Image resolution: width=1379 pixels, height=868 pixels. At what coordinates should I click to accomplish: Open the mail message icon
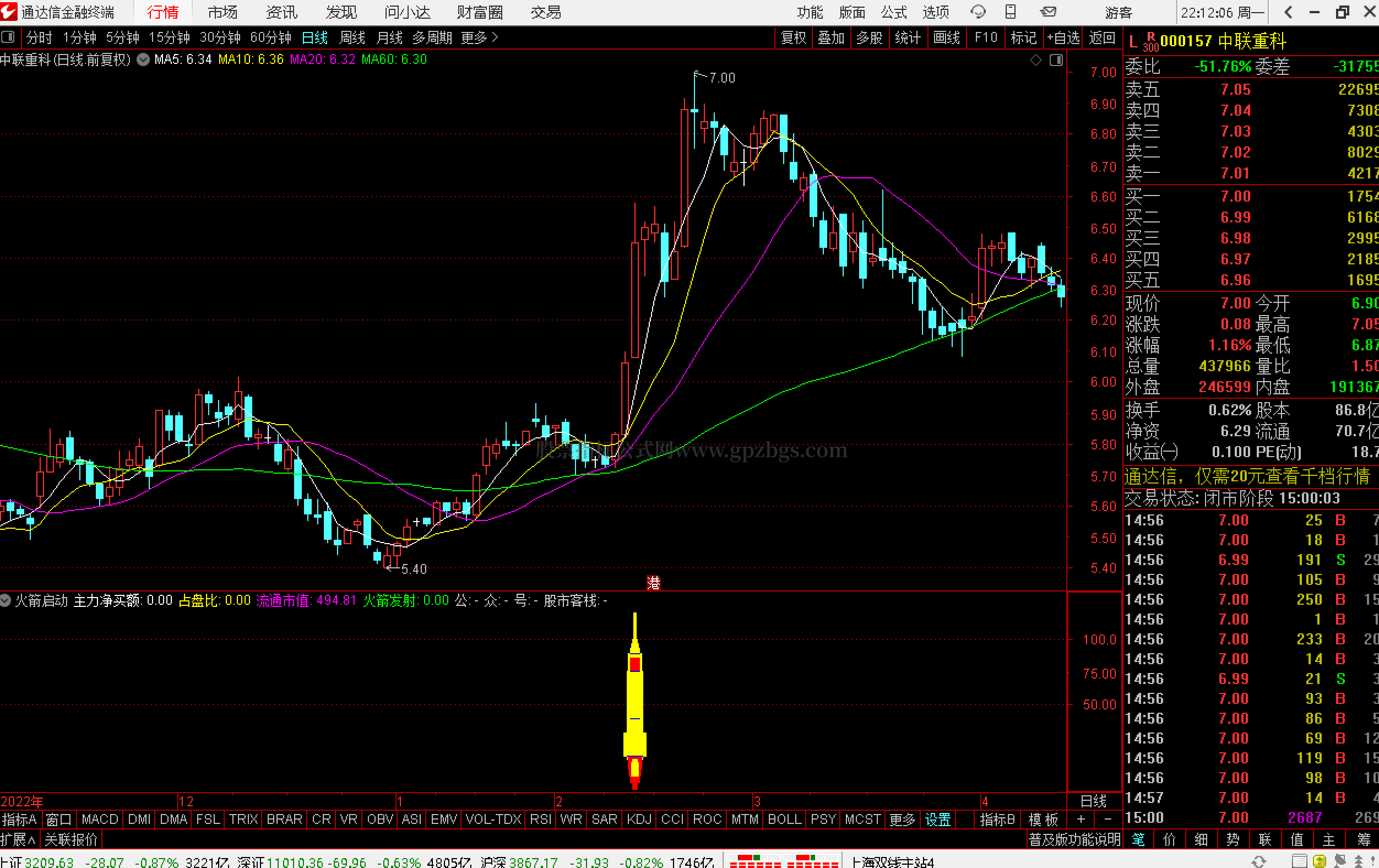click(1048, 12)
